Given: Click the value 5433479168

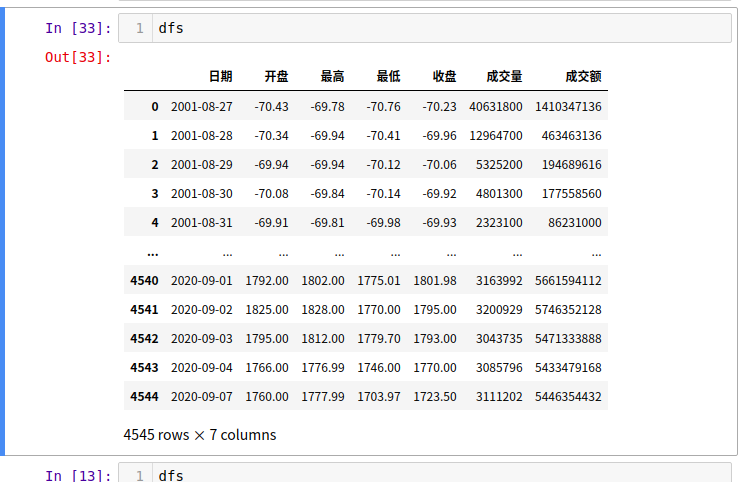Looking at the screenshot, I should (568, 367).
